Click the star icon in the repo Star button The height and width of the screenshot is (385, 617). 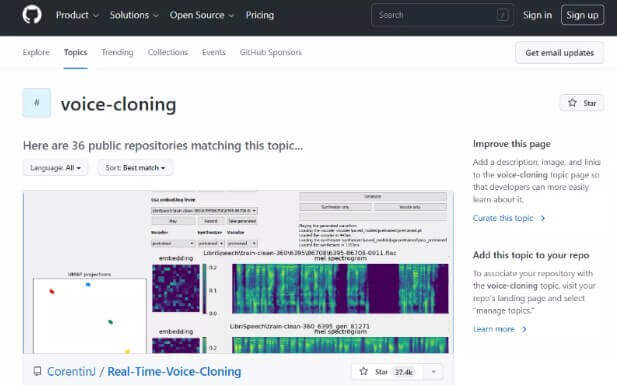click(364, 371)
